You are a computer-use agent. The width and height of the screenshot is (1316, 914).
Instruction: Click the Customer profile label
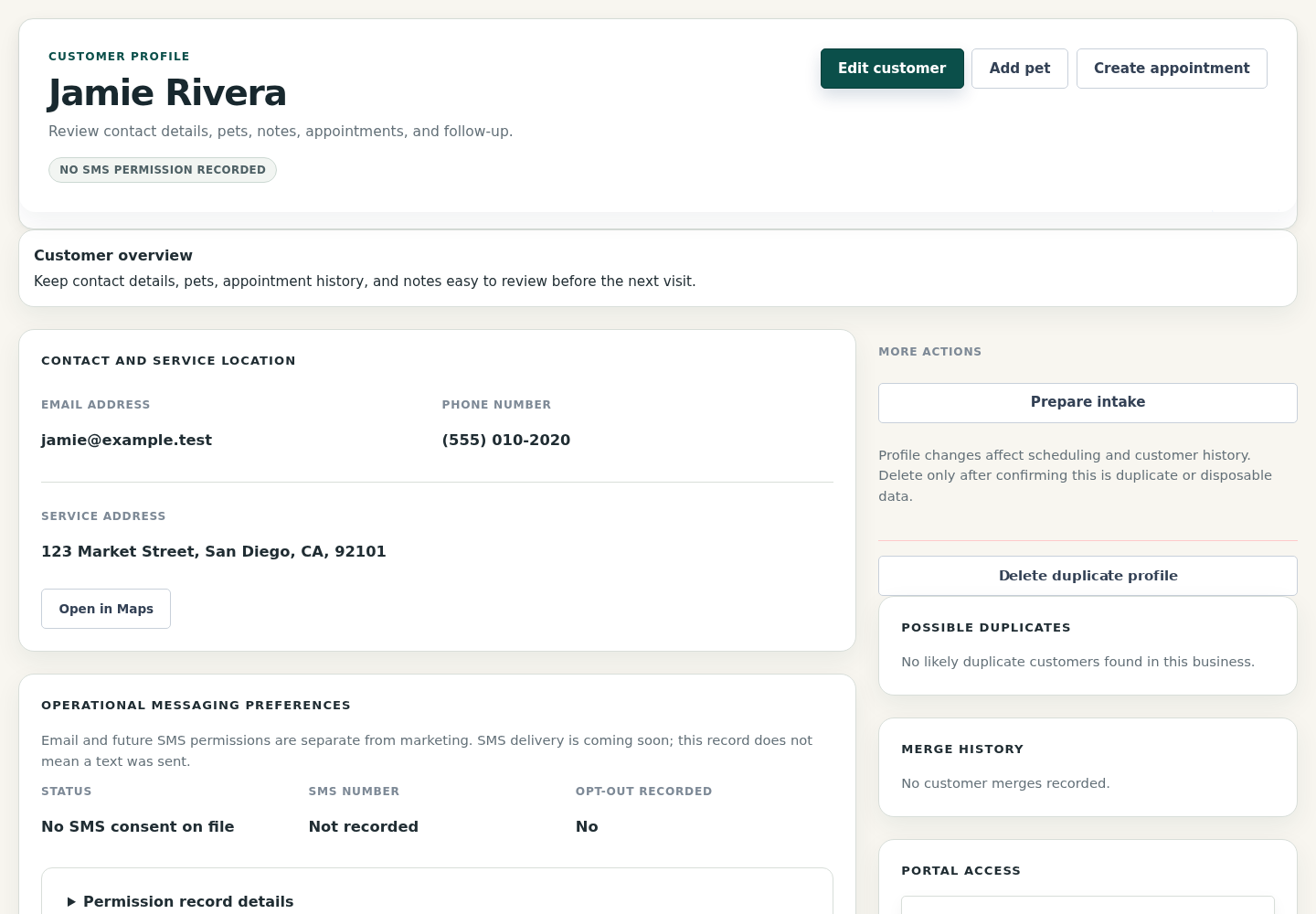(119, 57)
